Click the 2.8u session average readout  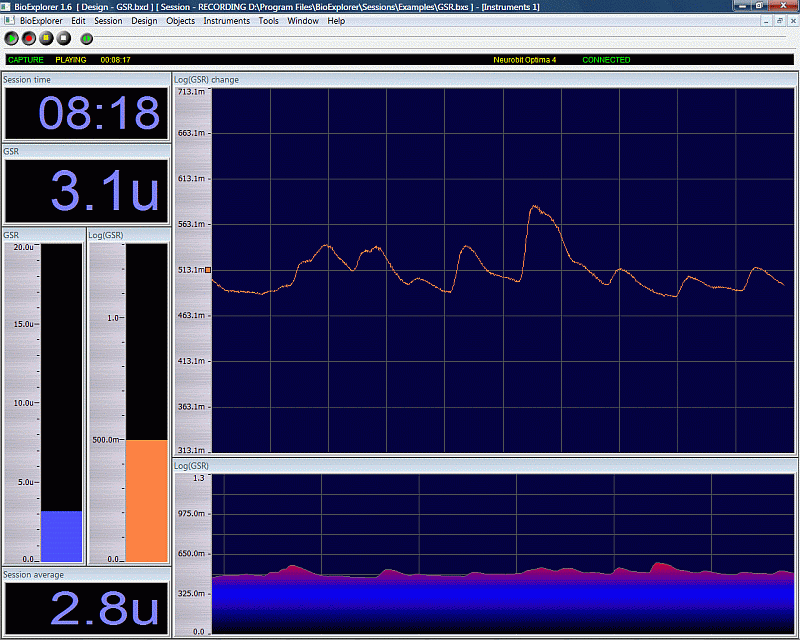[86, 608]
